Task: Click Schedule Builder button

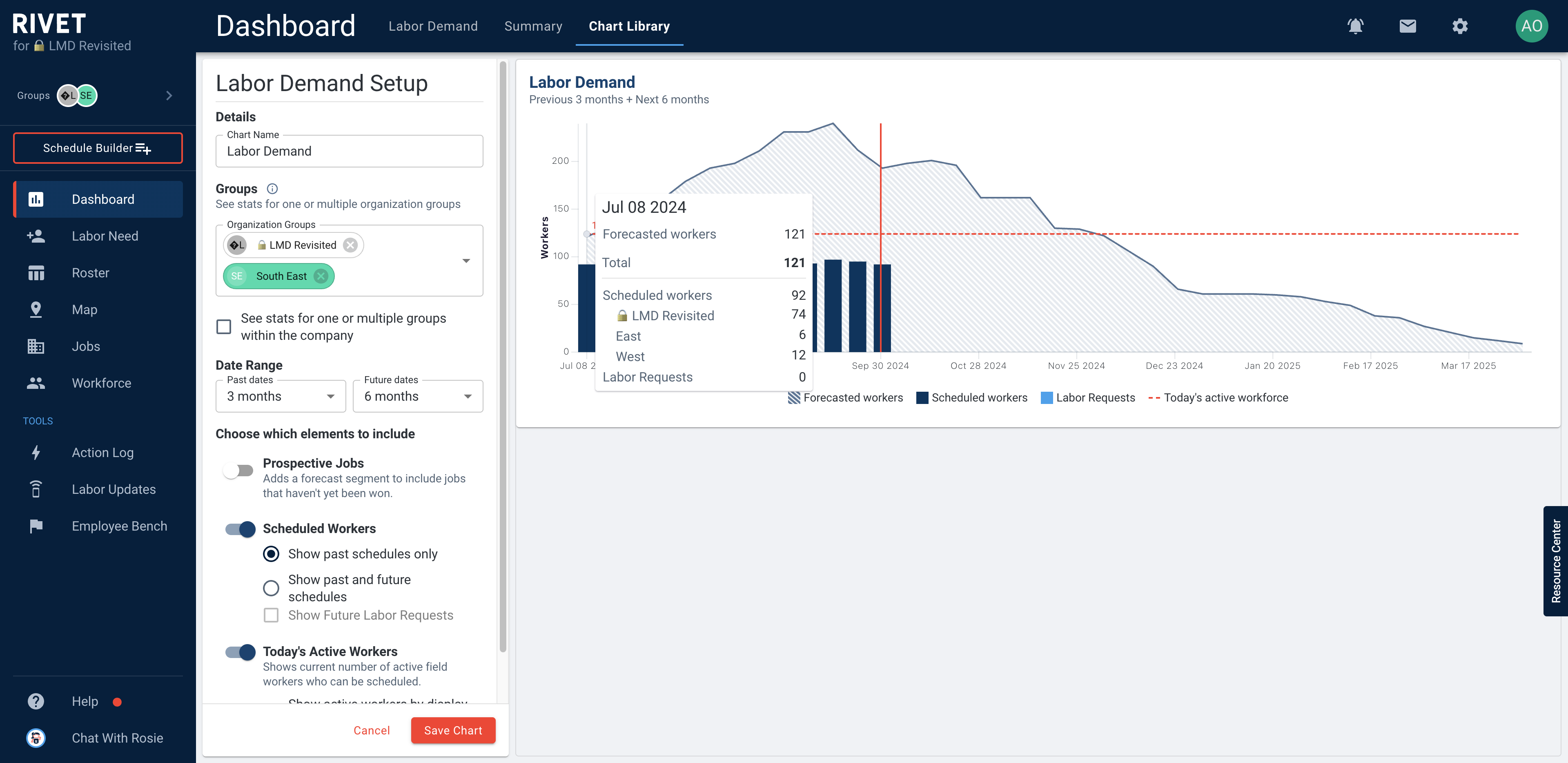Action: click(x=98, y=148)
